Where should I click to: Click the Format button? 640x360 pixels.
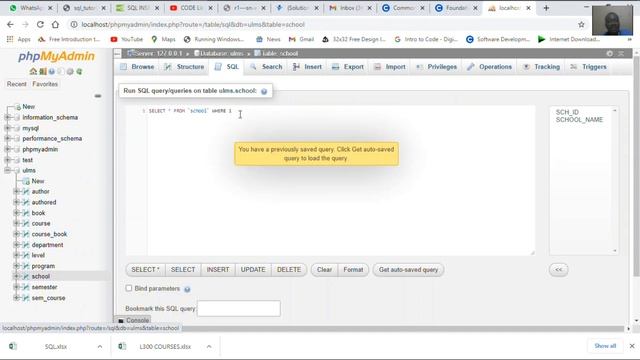353,270
